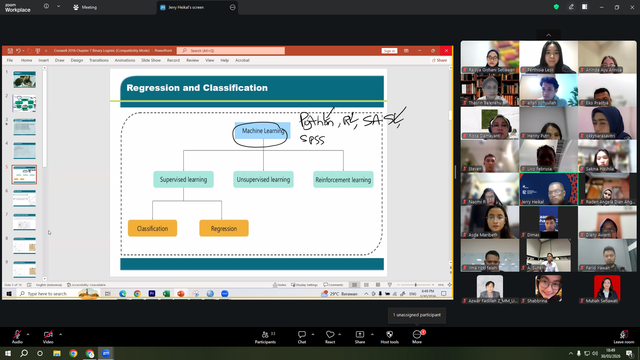
Task: Open the More menu with notification badge
Action: [417, 337]
